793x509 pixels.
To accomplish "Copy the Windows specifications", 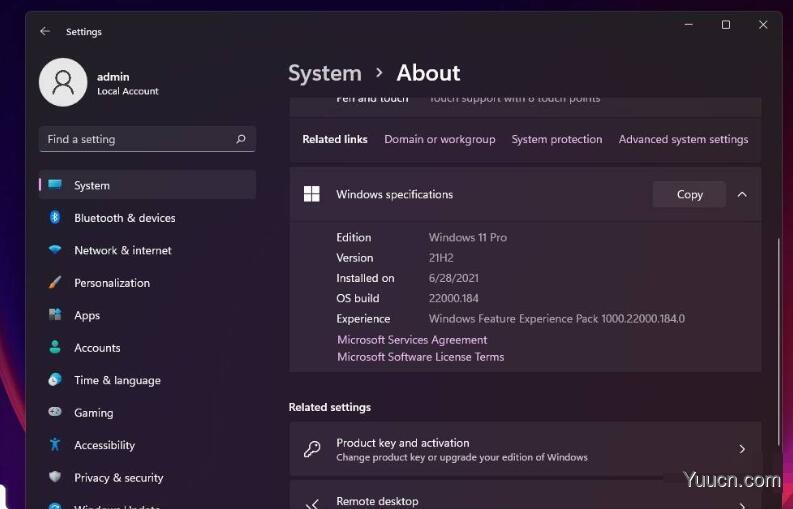I will [x=689, y=194].
